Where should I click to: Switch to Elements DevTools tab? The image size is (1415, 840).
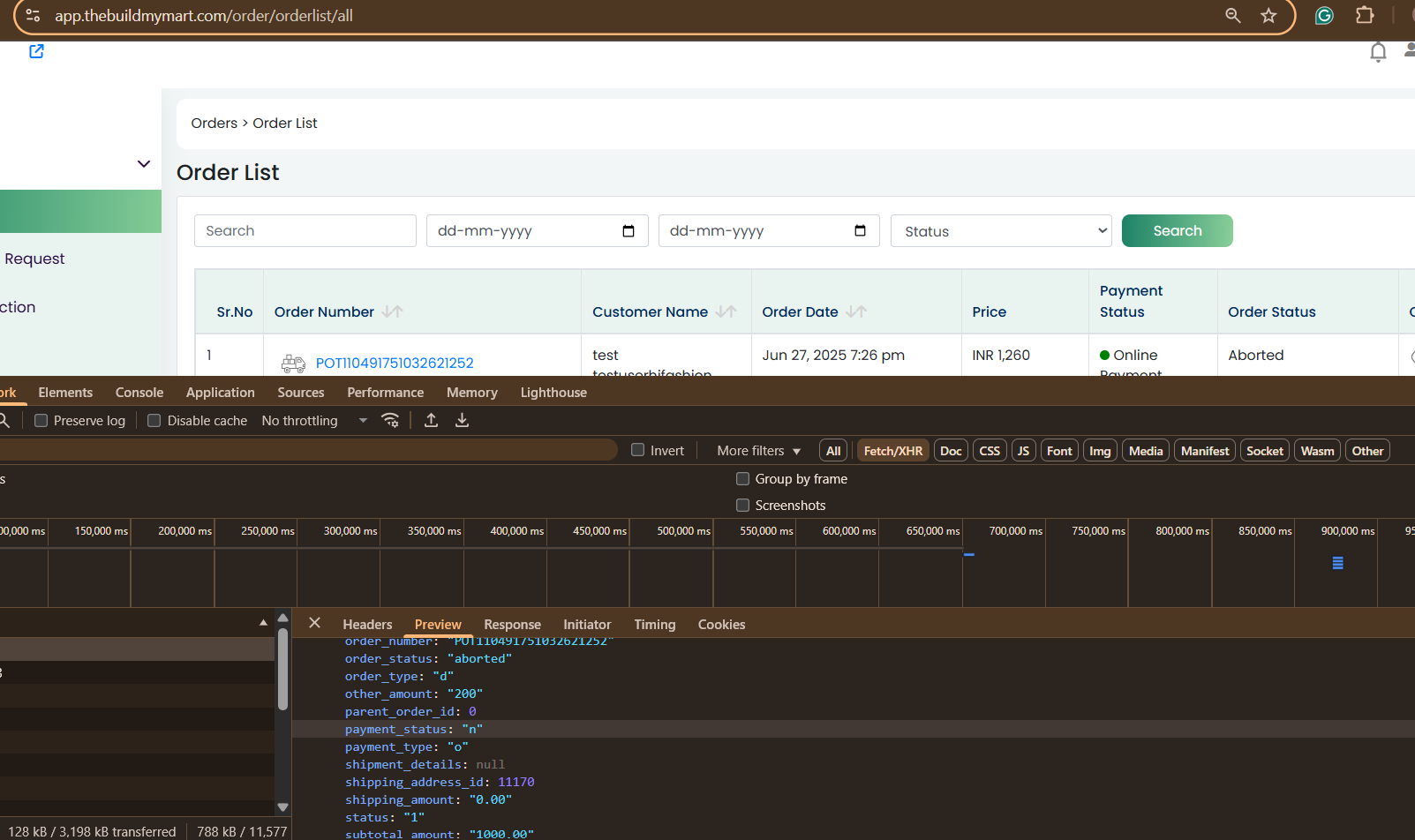coord(65,393)
